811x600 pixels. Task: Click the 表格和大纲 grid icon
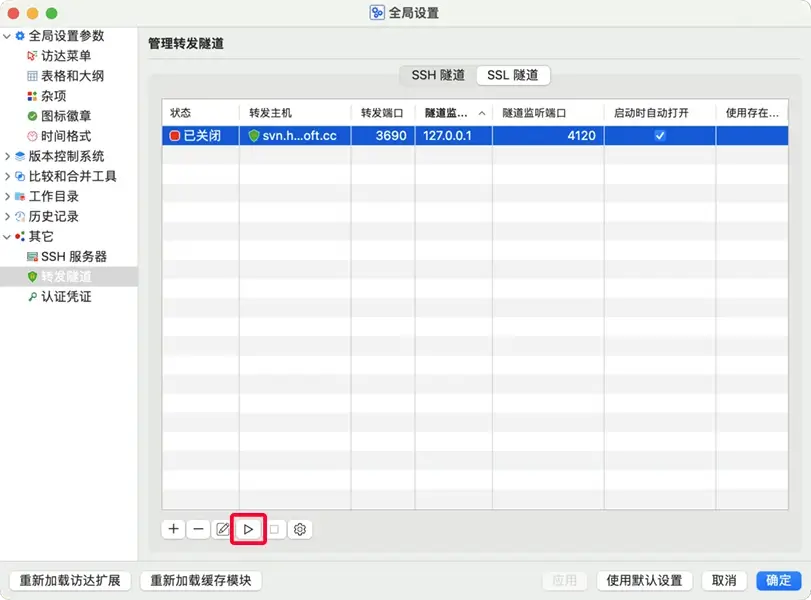point(33,76)
